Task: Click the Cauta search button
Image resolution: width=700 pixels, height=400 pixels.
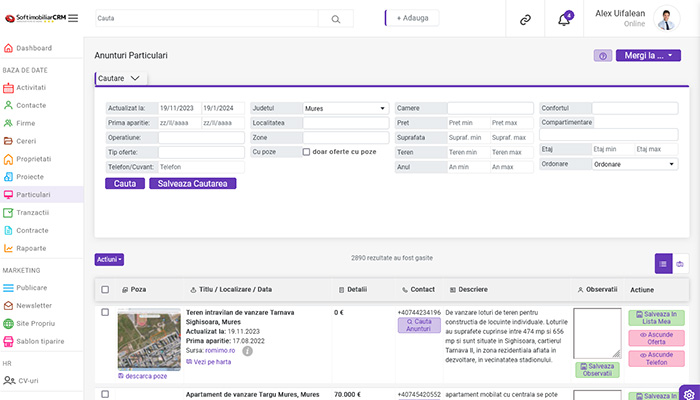Action: point(125,183)
